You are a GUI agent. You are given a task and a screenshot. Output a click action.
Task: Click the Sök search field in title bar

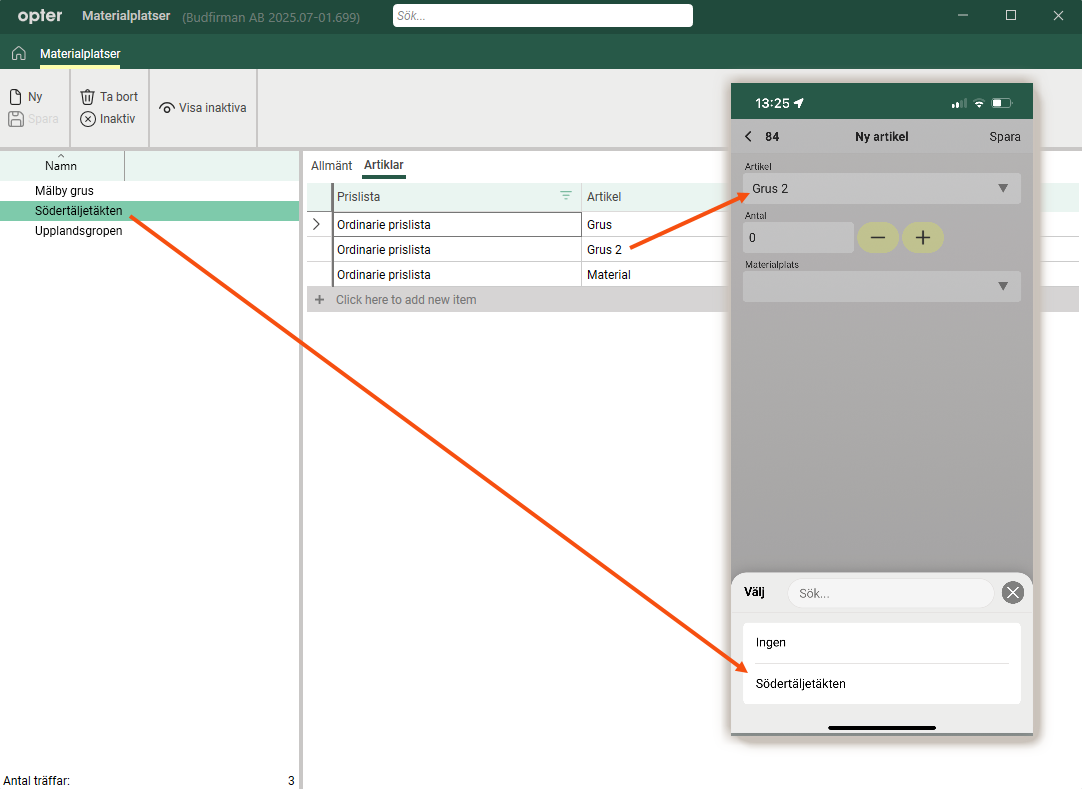542,16
